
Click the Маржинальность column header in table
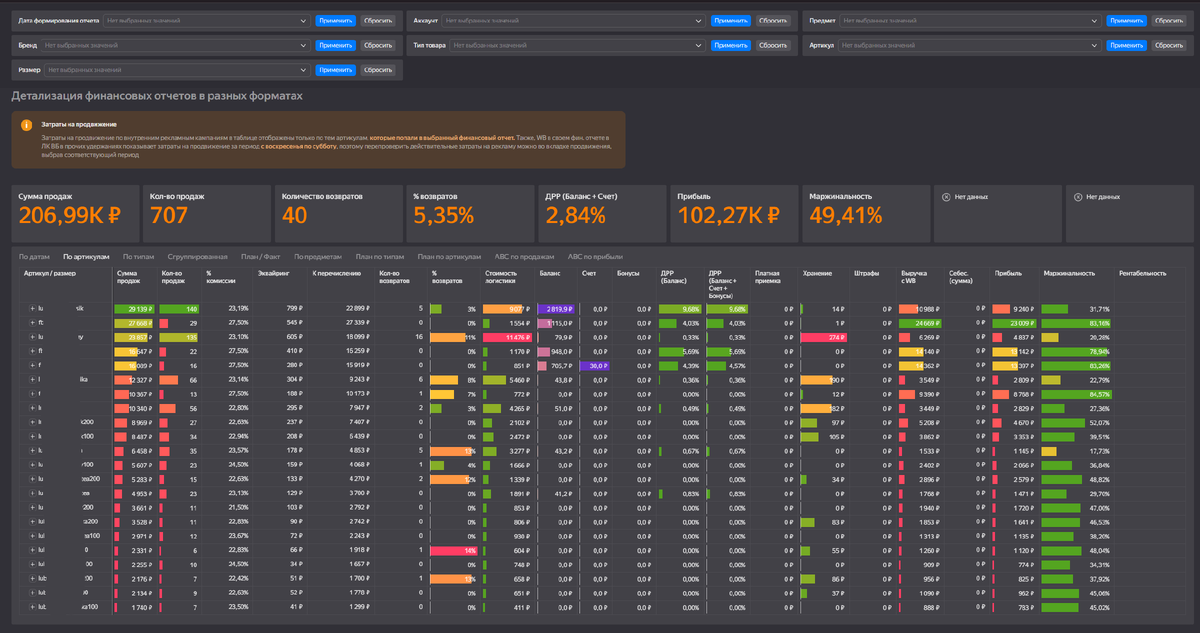(1069, 273)
